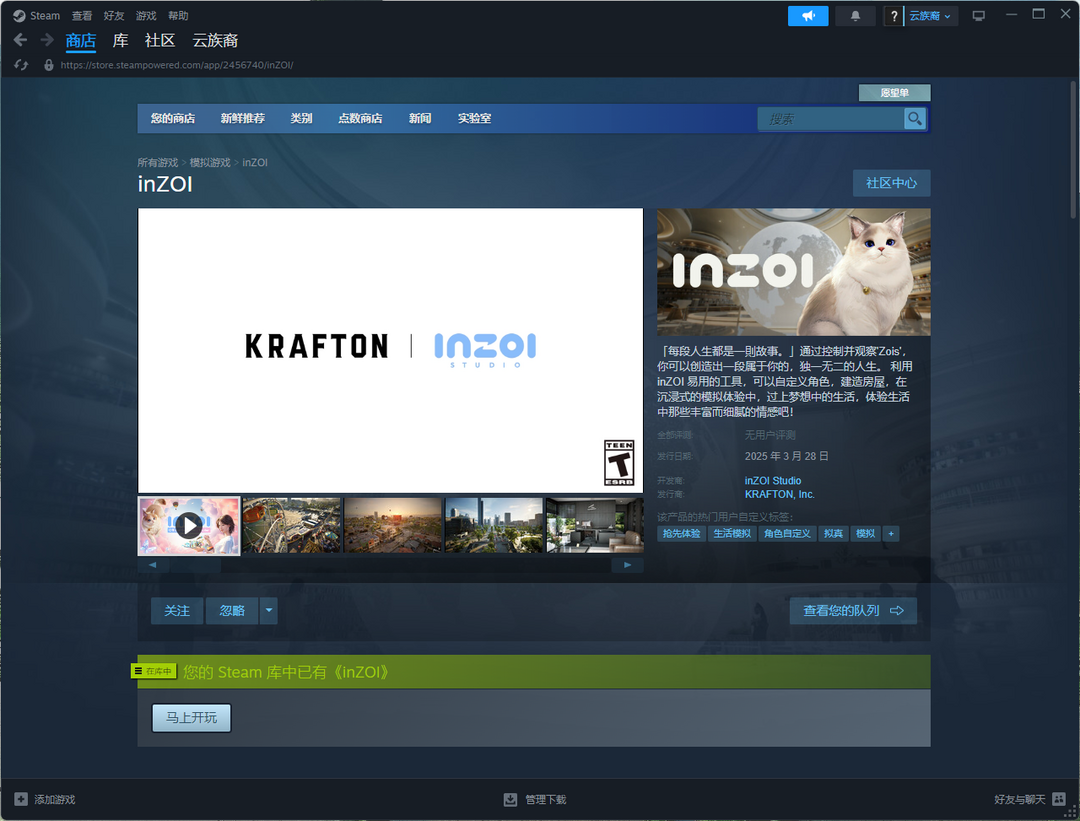1080x821 pixels.
Task: Open the announcements megaphone button
Action: pos(808,16)
